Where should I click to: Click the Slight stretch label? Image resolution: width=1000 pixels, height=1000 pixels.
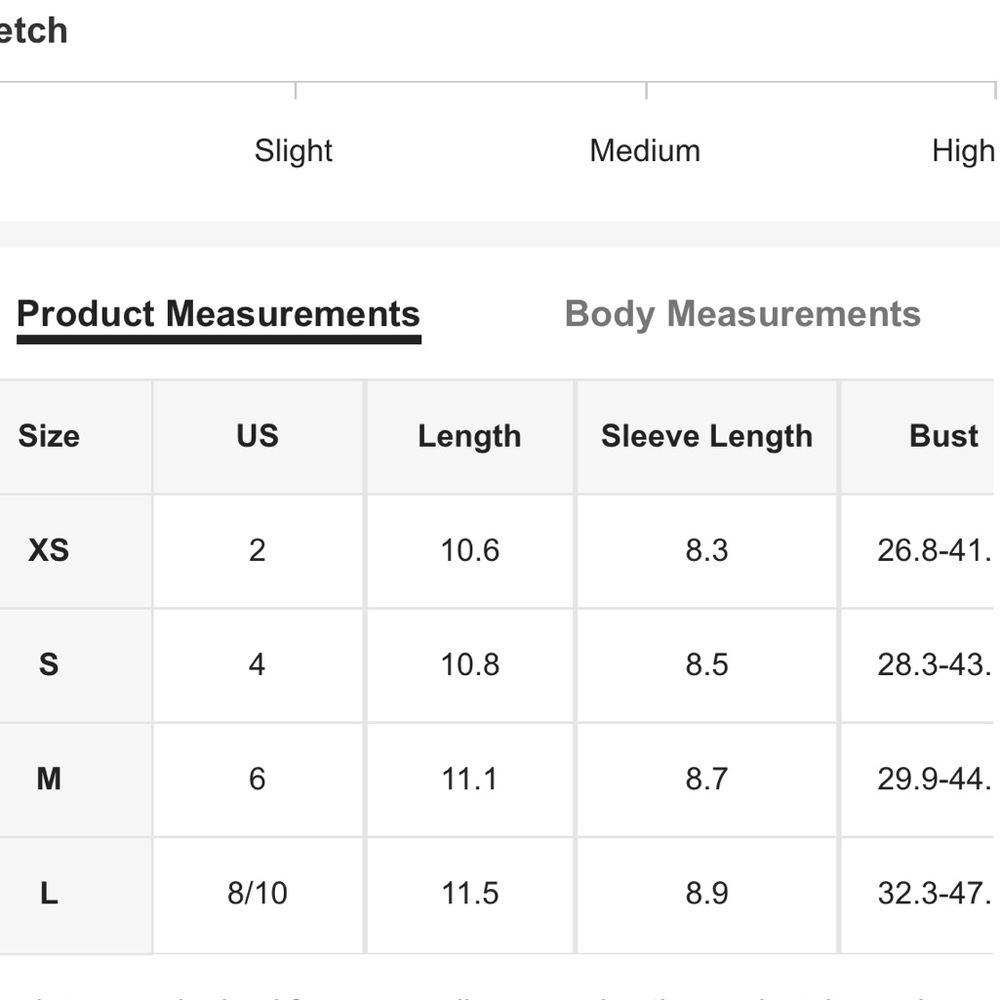coord(293,151)
